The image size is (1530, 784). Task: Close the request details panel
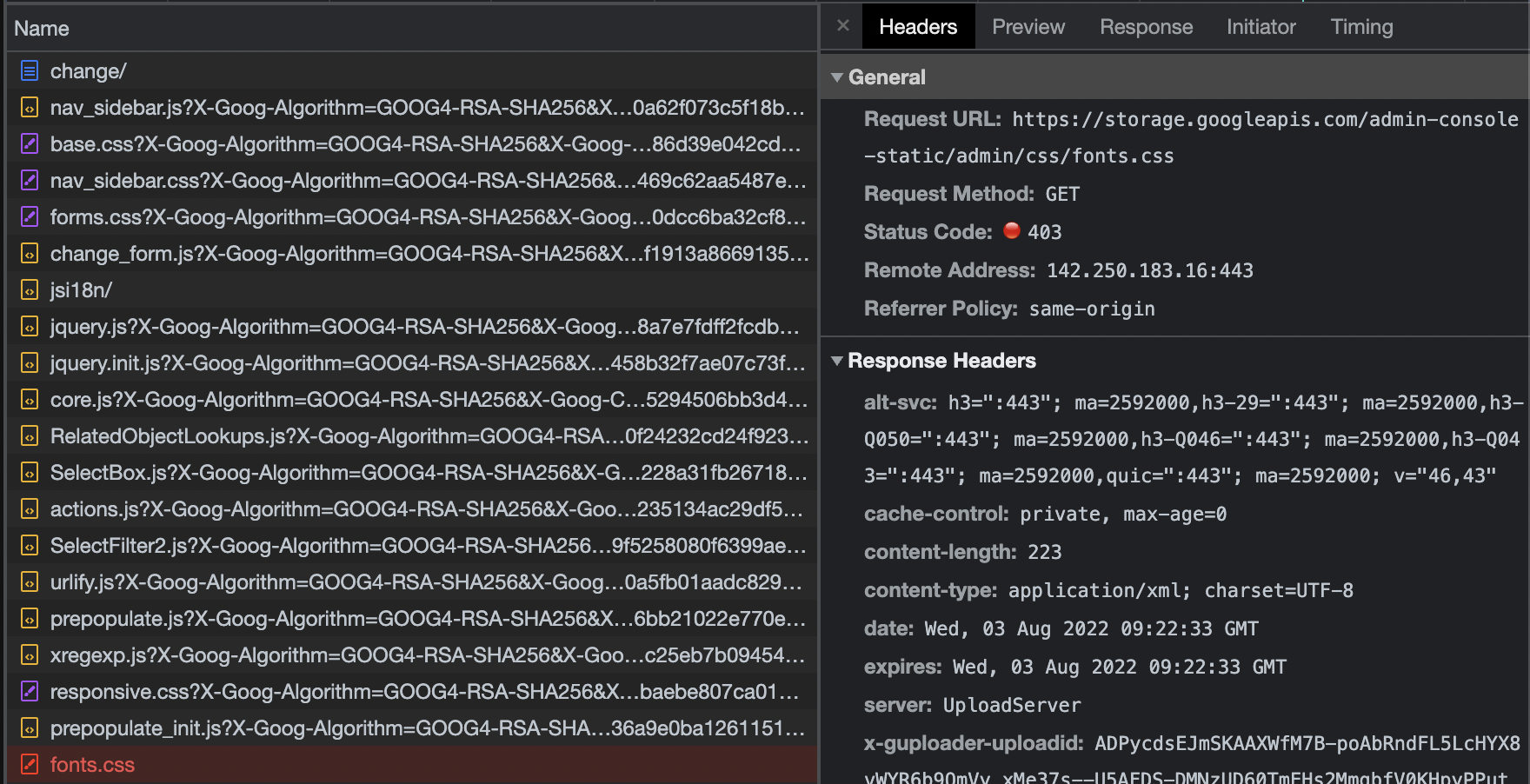click(x=841, y=25)
